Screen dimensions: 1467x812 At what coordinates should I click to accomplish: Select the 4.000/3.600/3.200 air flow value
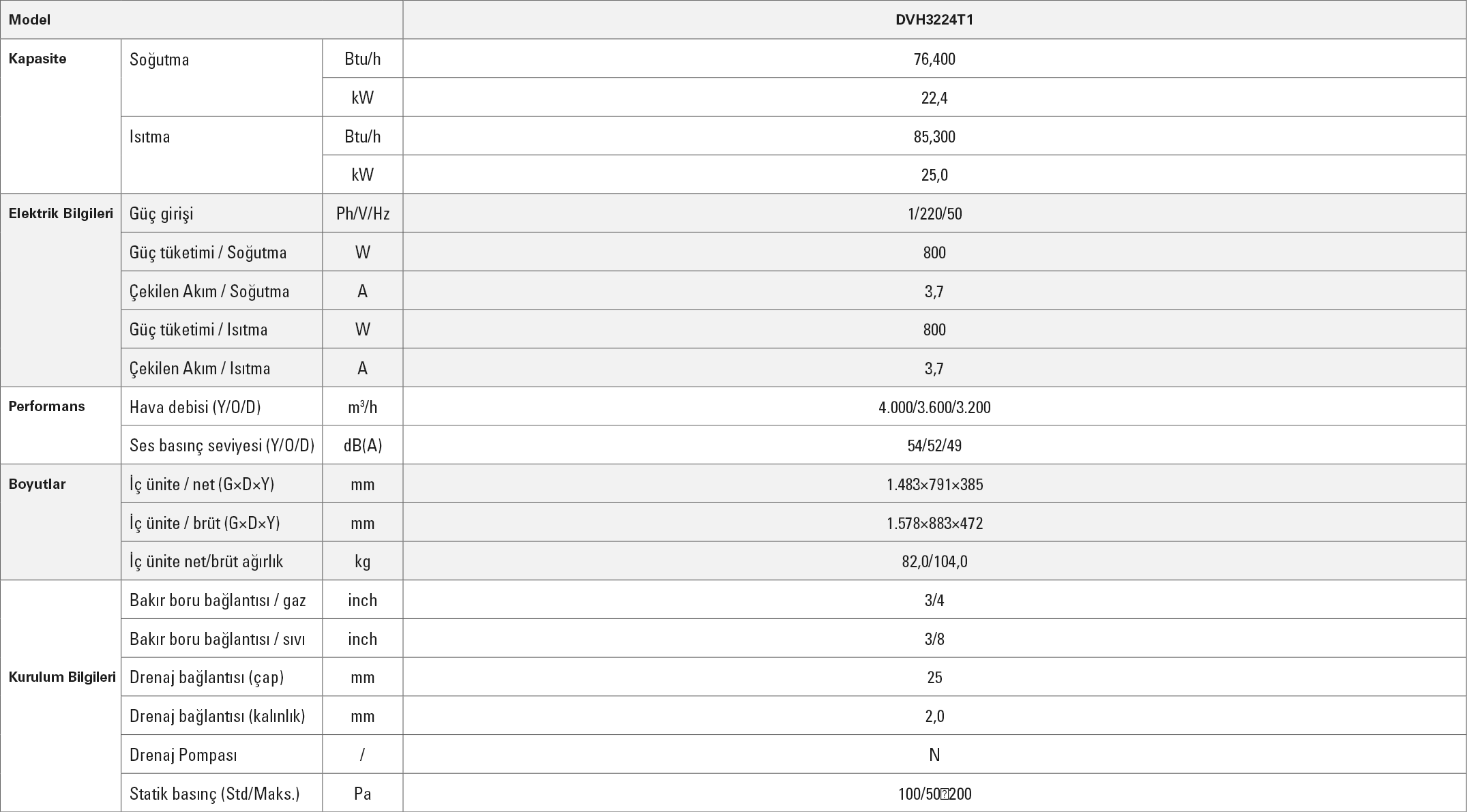coord(934,408)
